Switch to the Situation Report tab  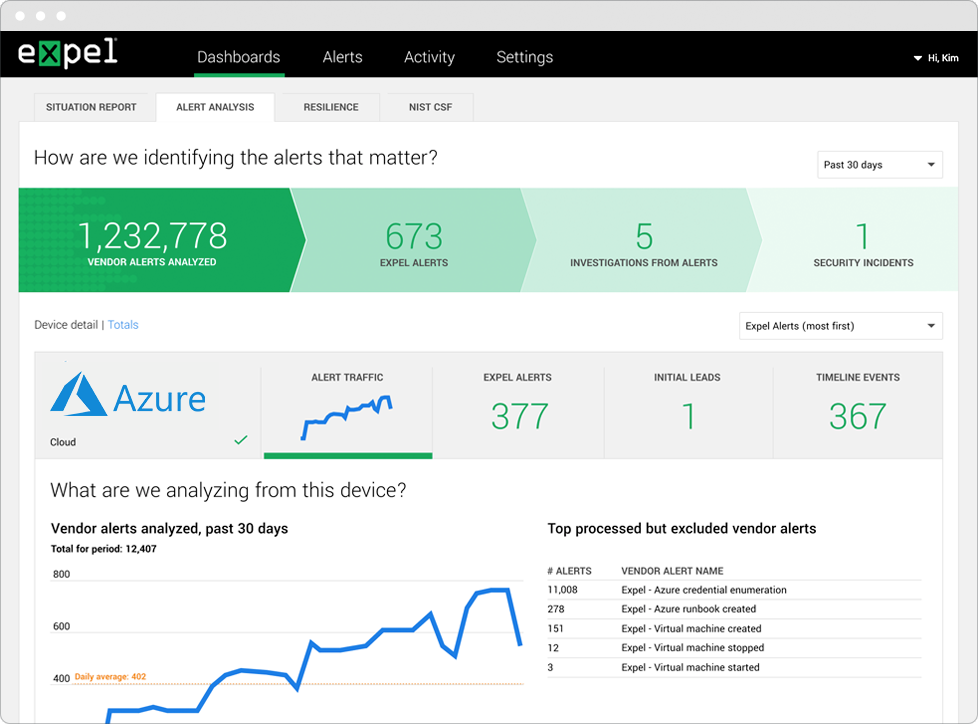tap(91, 107)
